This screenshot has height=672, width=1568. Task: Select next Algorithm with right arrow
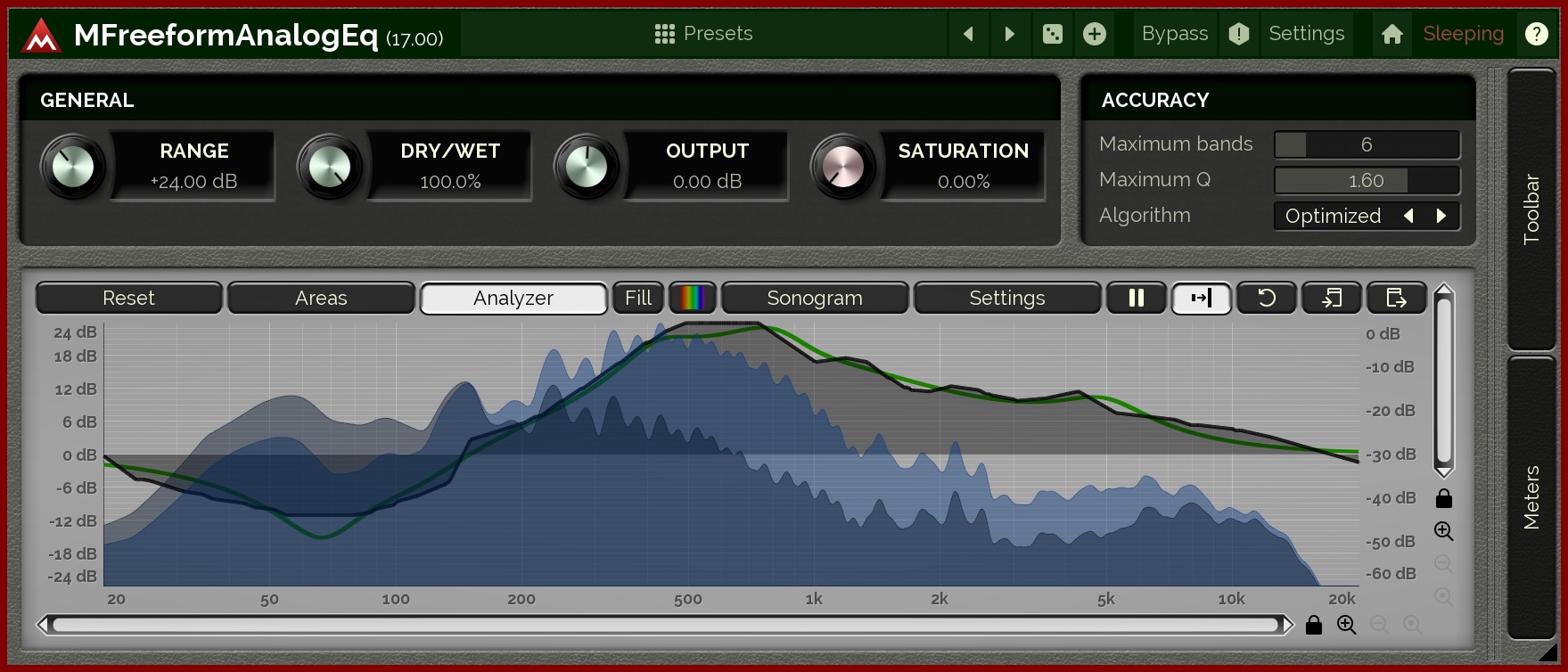(x=1441, y=216)
